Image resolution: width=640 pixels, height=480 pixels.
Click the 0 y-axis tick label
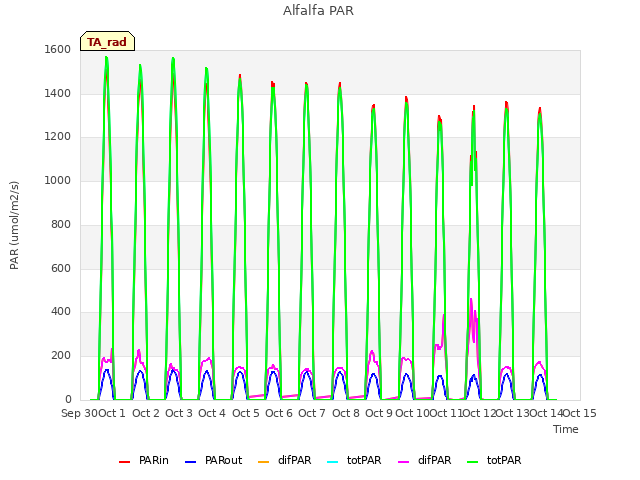(68, 399)
